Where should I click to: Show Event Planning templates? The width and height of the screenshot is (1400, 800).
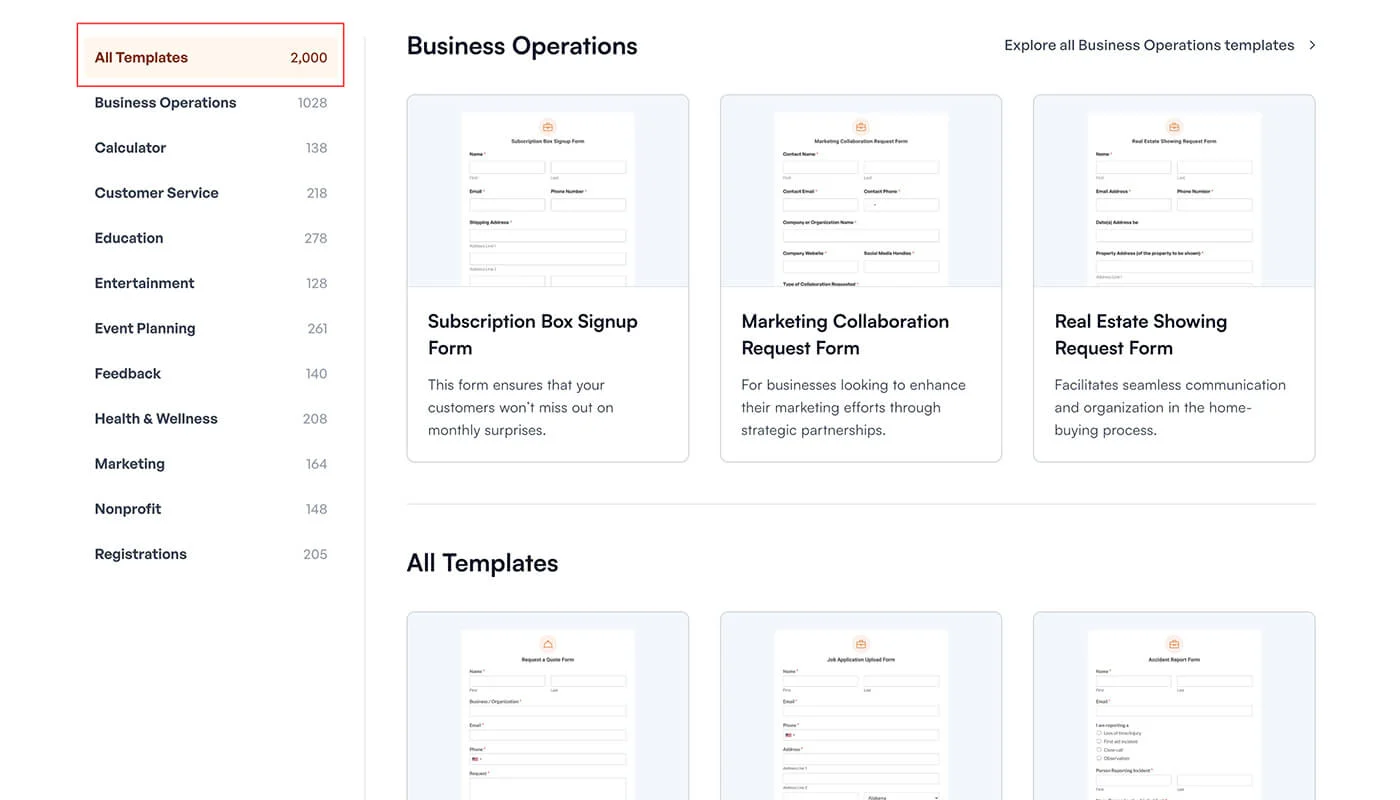point(145,328)
